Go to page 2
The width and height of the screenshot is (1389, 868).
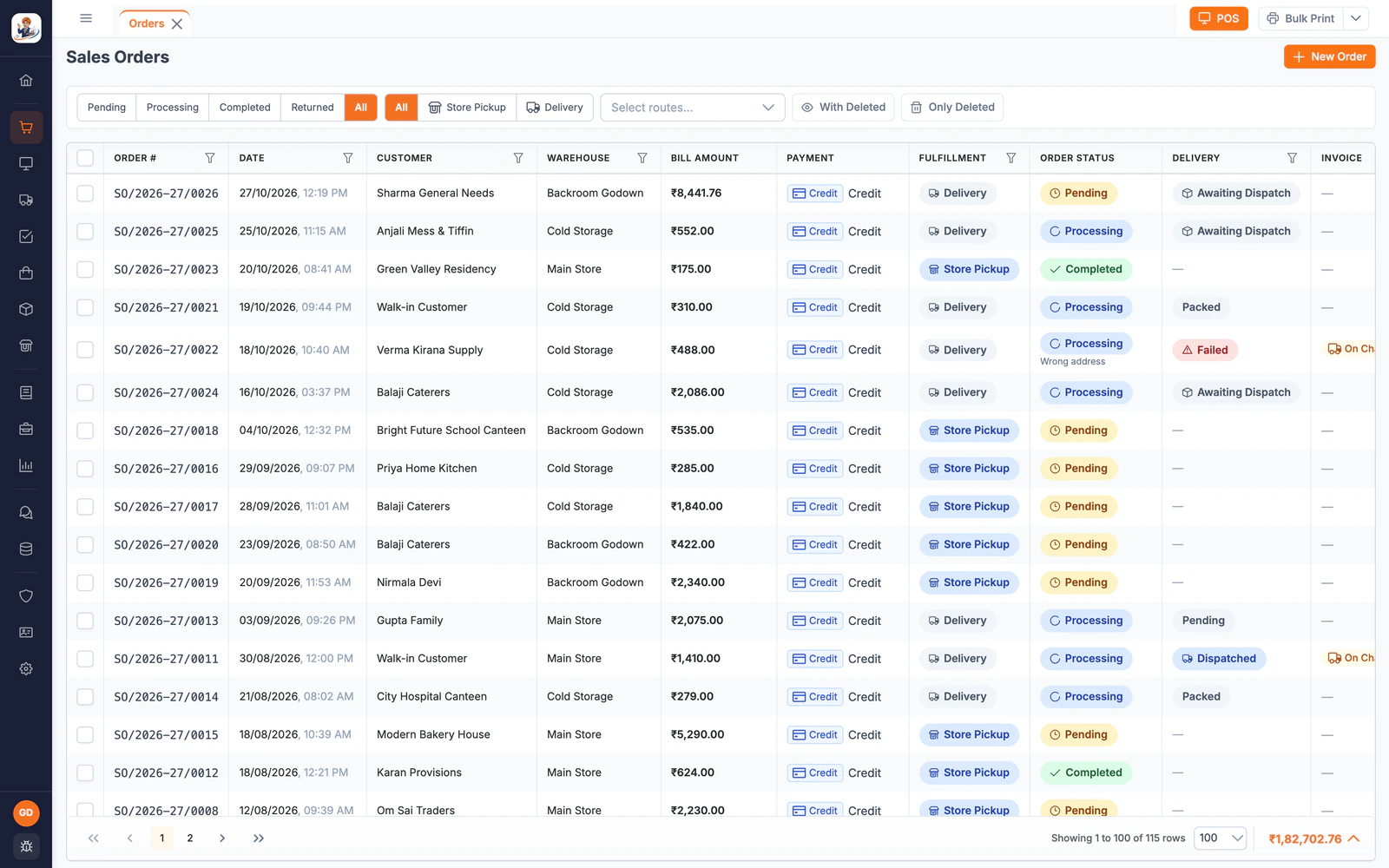[190, 838]
